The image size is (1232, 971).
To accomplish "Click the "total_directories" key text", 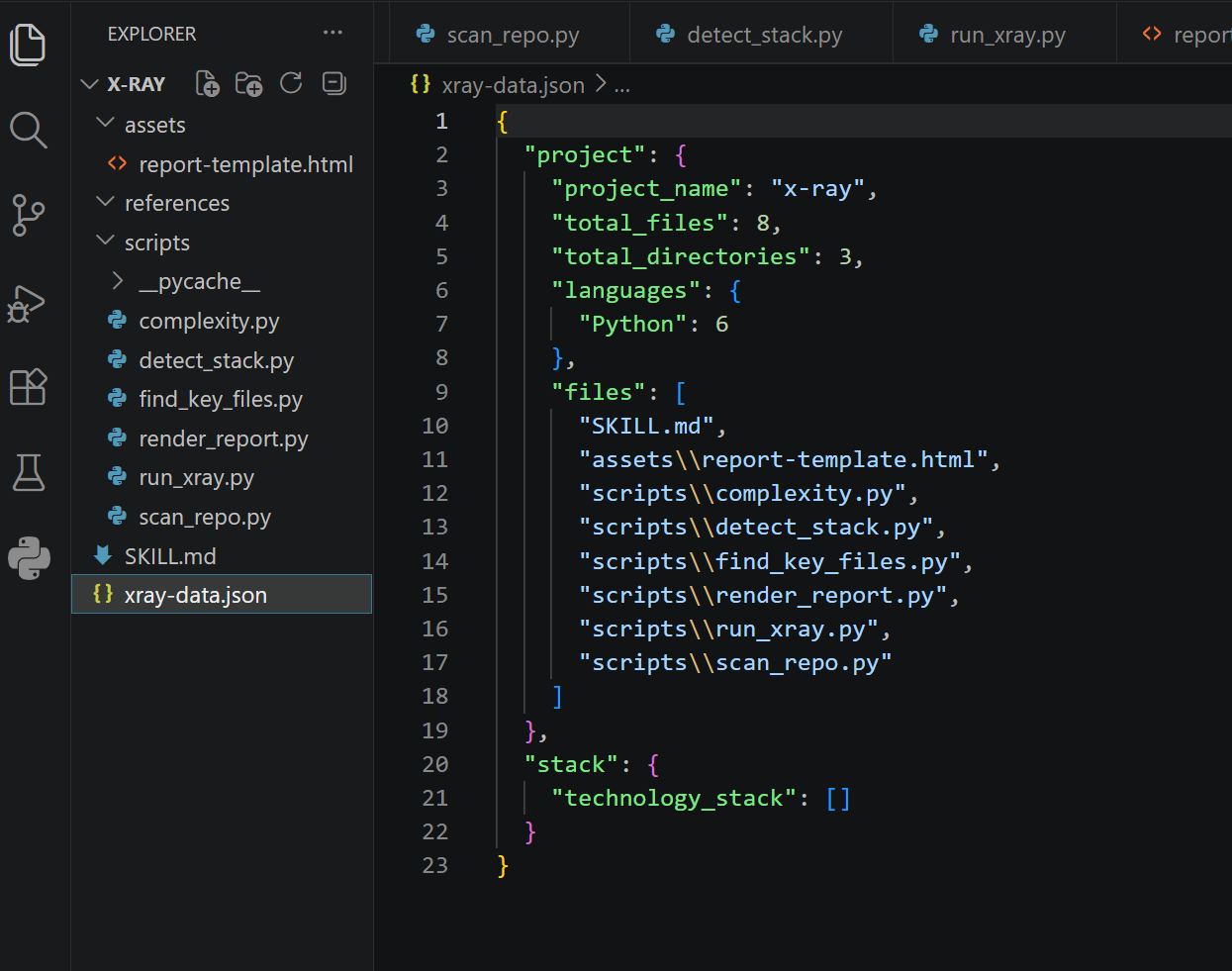I will (681, 256).
